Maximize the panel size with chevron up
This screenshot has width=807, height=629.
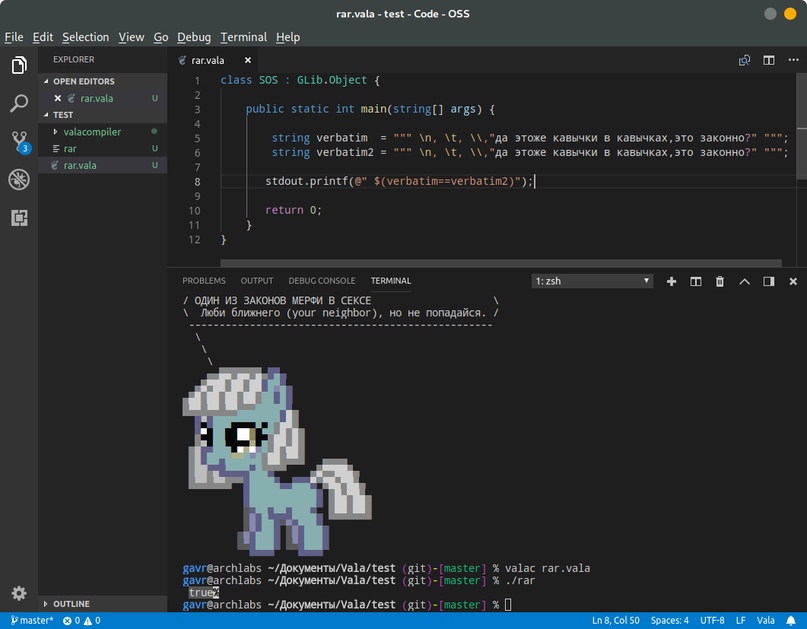(744, 281)
